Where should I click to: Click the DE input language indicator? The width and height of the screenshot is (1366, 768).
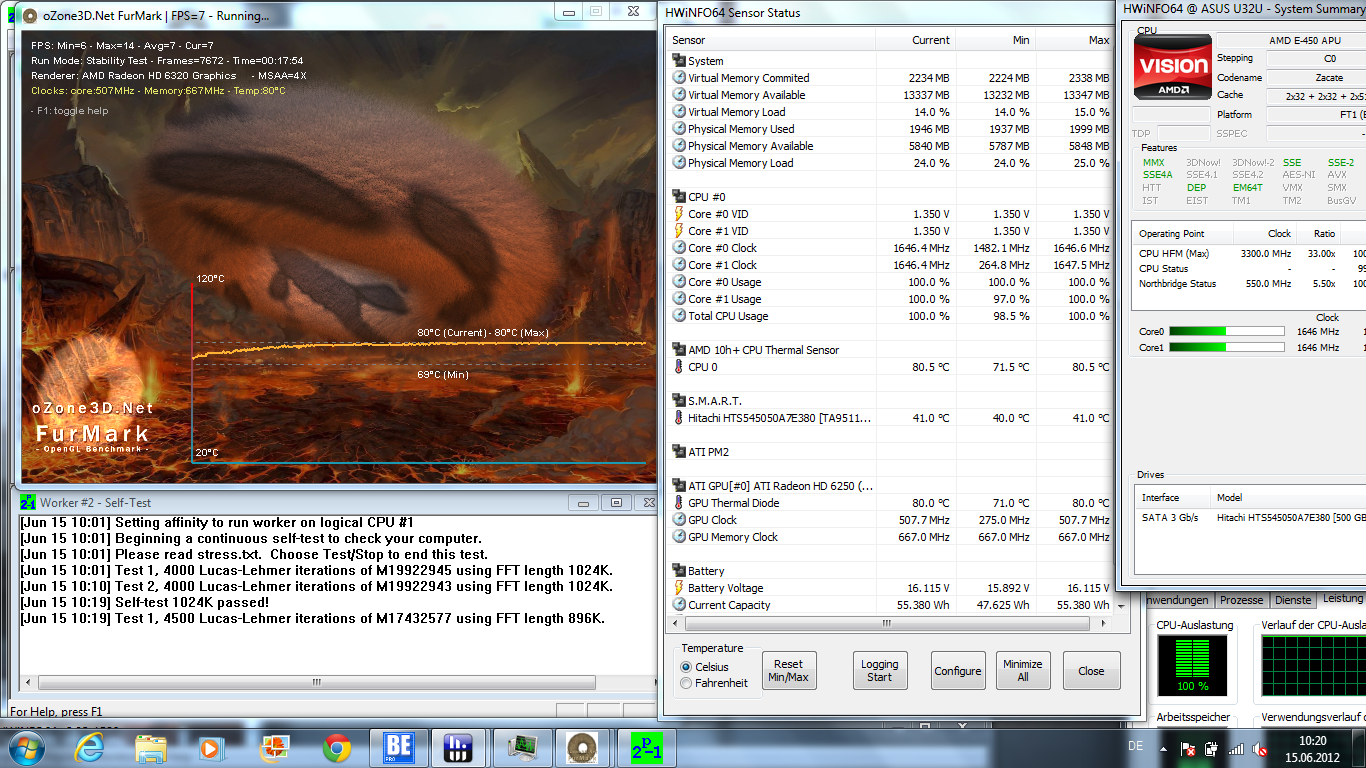pyautogui.click(x=1135, y=746)
